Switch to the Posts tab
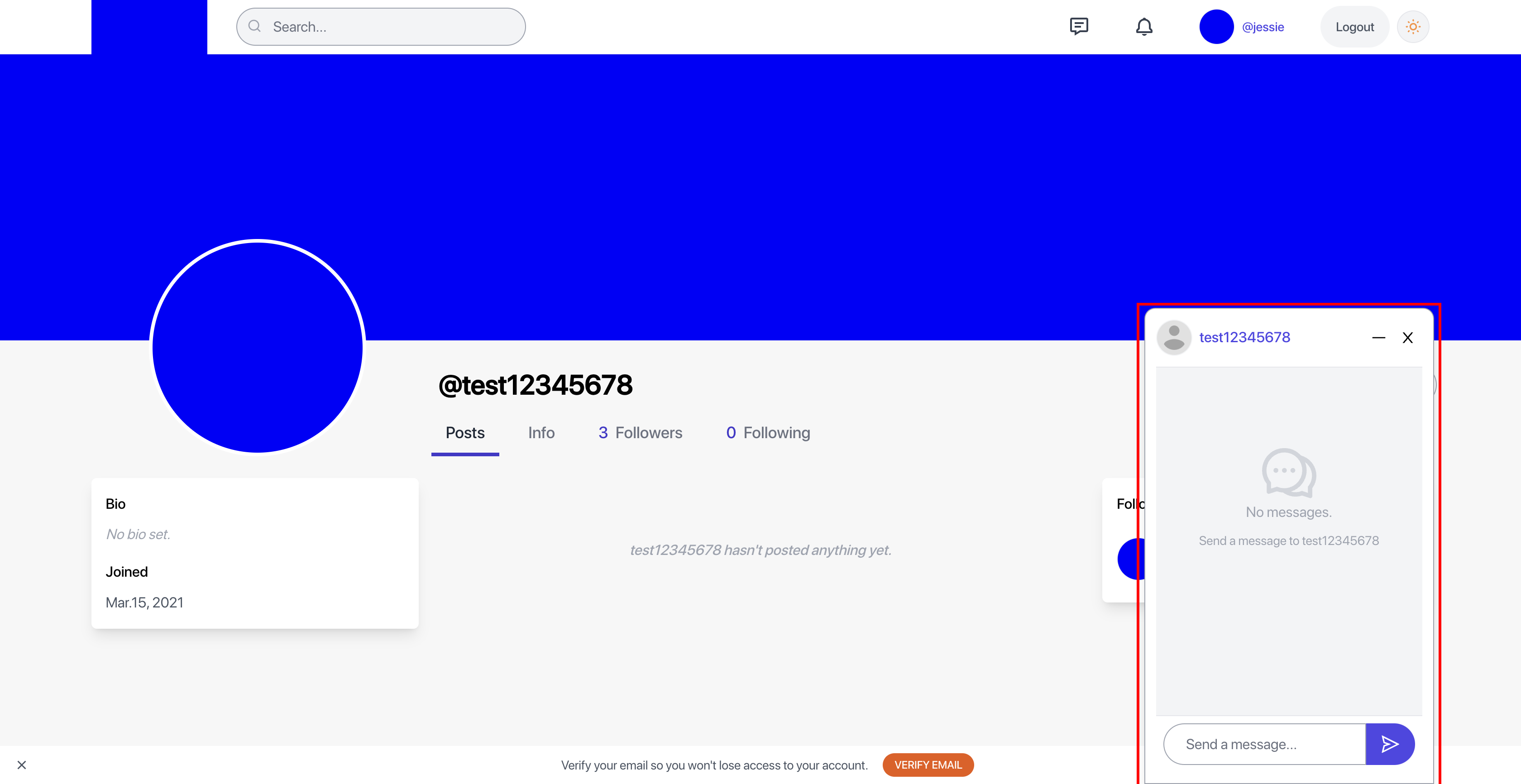 465,433
